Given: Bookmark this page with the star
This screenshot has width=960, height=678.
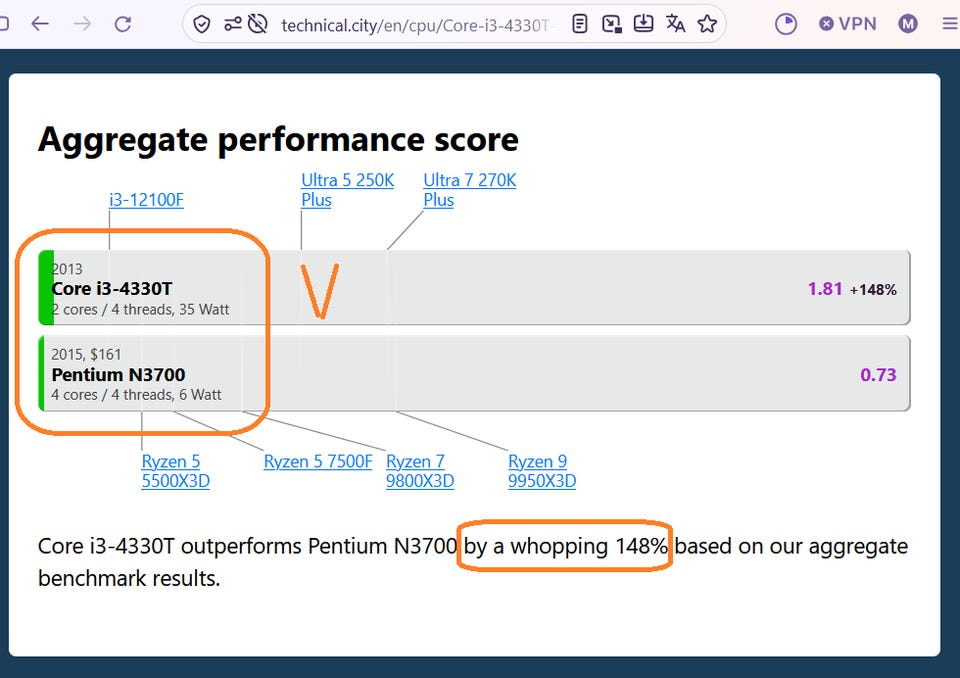Looking at the screenshot, I should pyautogui.click(x=707, y=24).
